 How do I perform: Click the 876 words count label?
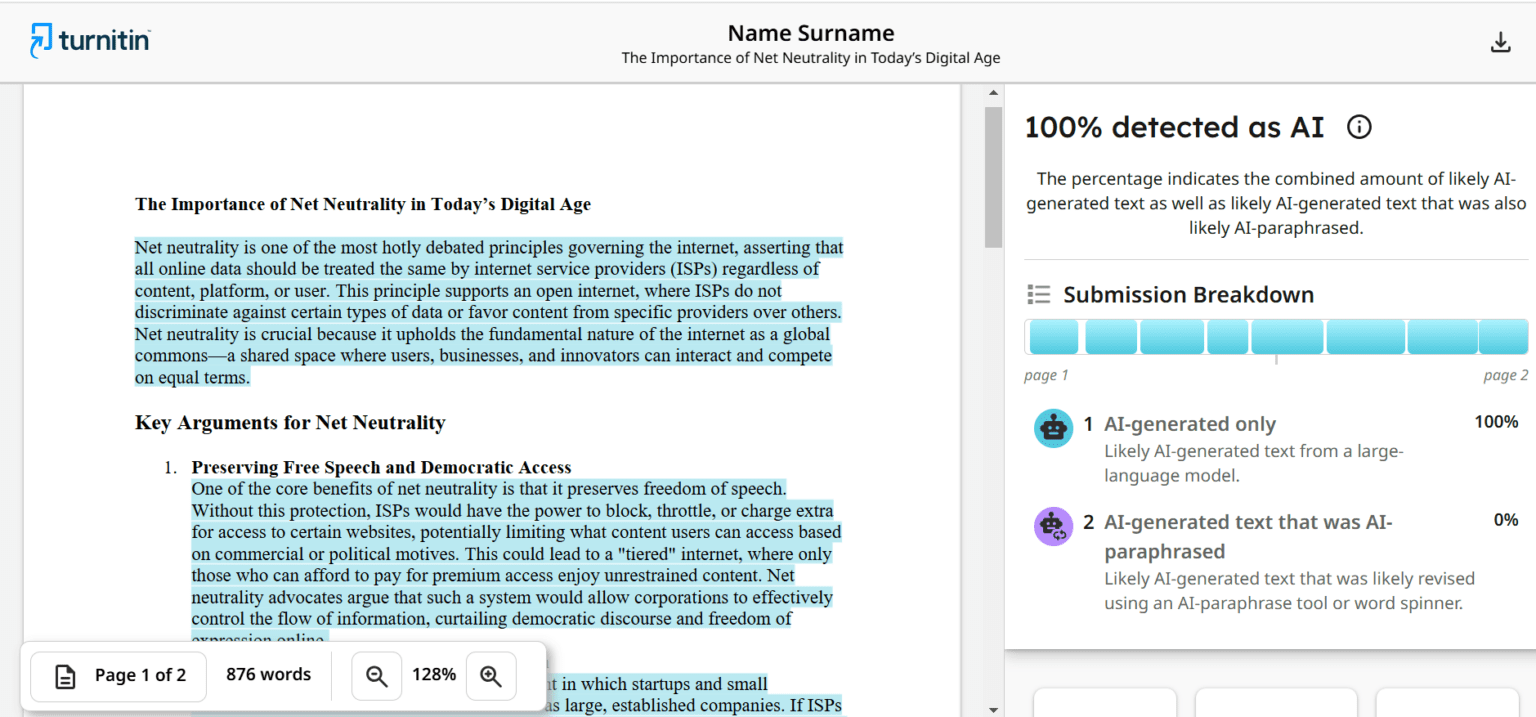pos(268,675)
